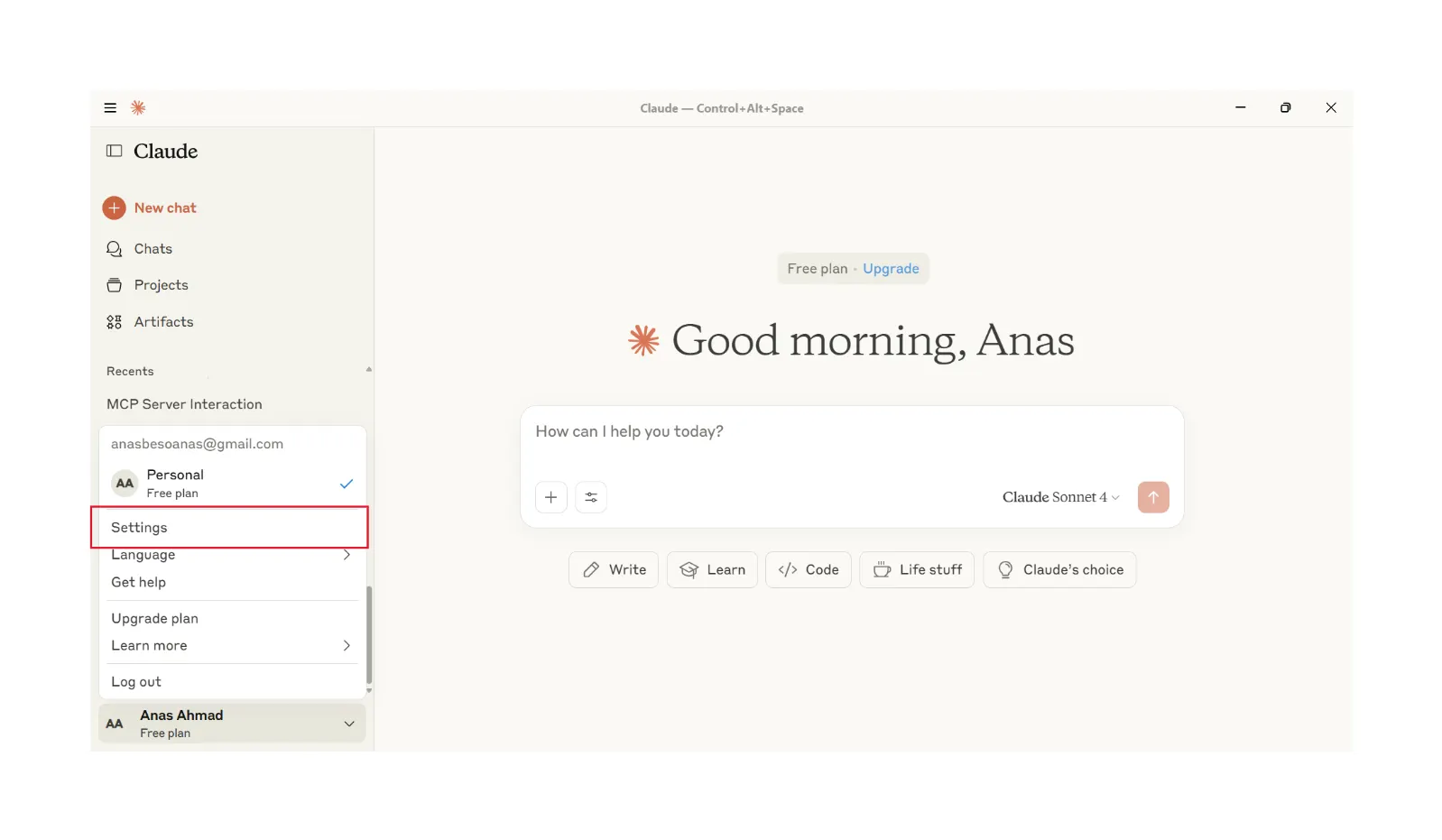The image size is (1442, 840).
Task: Expand the Language submenu
Action: [x=232, y=556]
